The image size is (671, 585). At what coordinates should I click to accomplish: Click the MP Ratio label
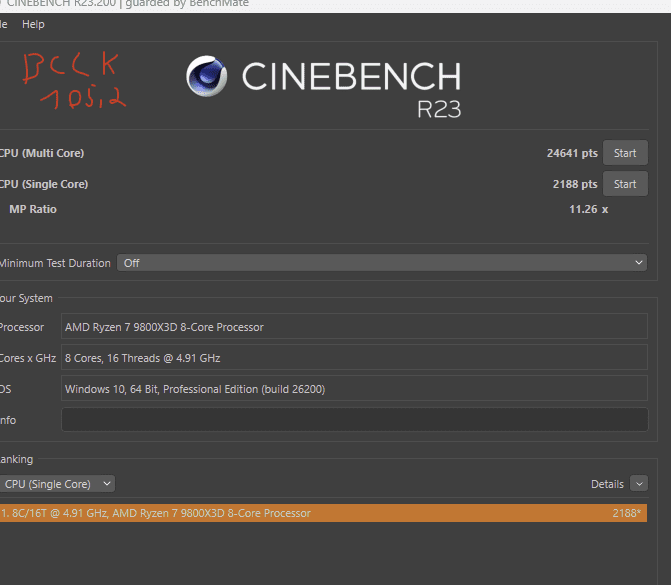(33, 209)
